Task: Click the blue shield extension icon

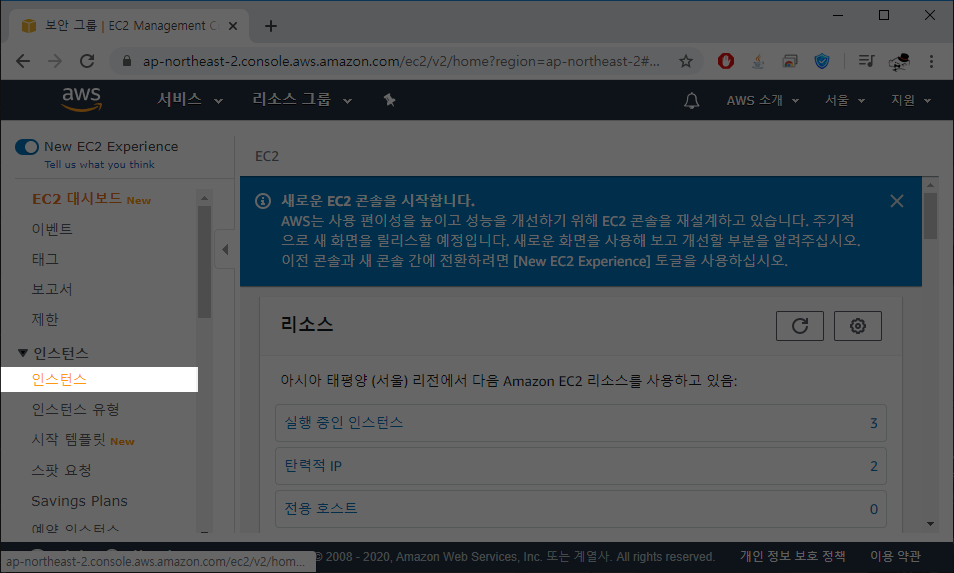Action: pyautogui.click(x=822, y=61)
